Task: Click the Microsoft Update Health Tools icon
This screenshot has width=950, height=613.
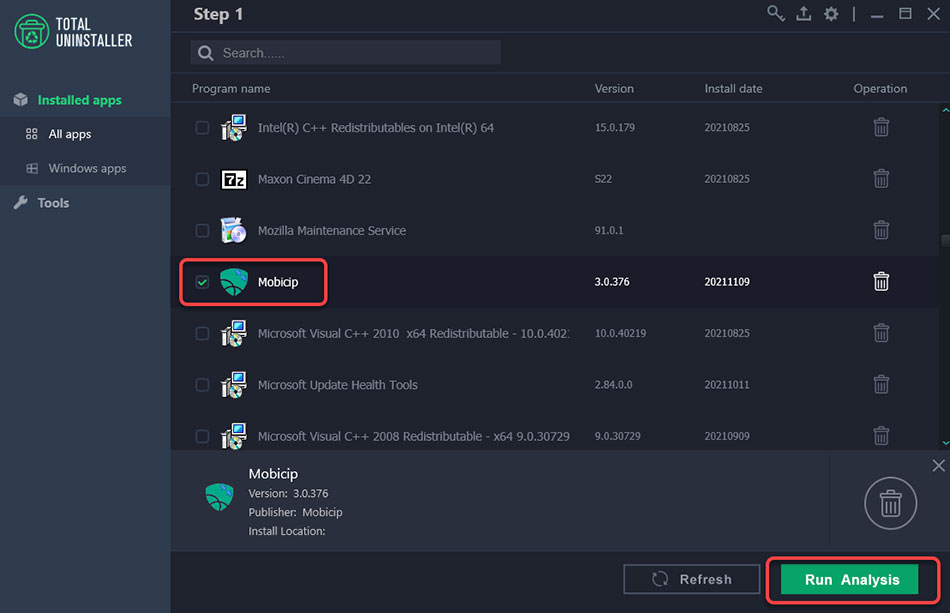Action: pos(234,385)
